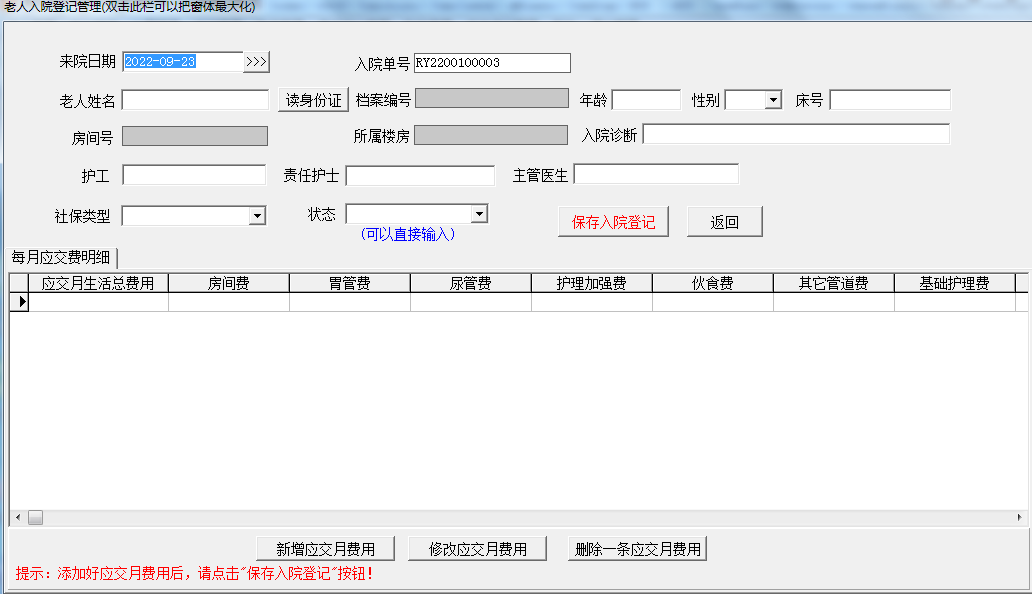Click 保存入院登记 button
1032x594 pixels.
(x=613, y=222)
